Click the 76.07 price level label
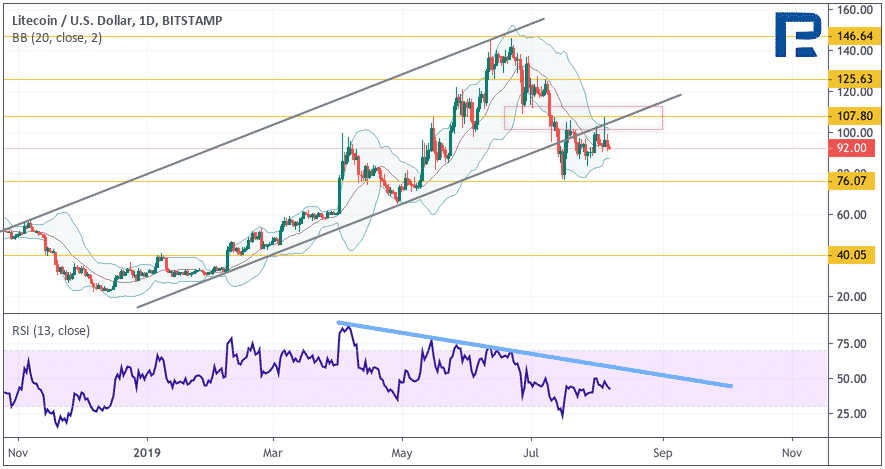The width and height of the screenshot is (885, 469). [x=851, y=181]
